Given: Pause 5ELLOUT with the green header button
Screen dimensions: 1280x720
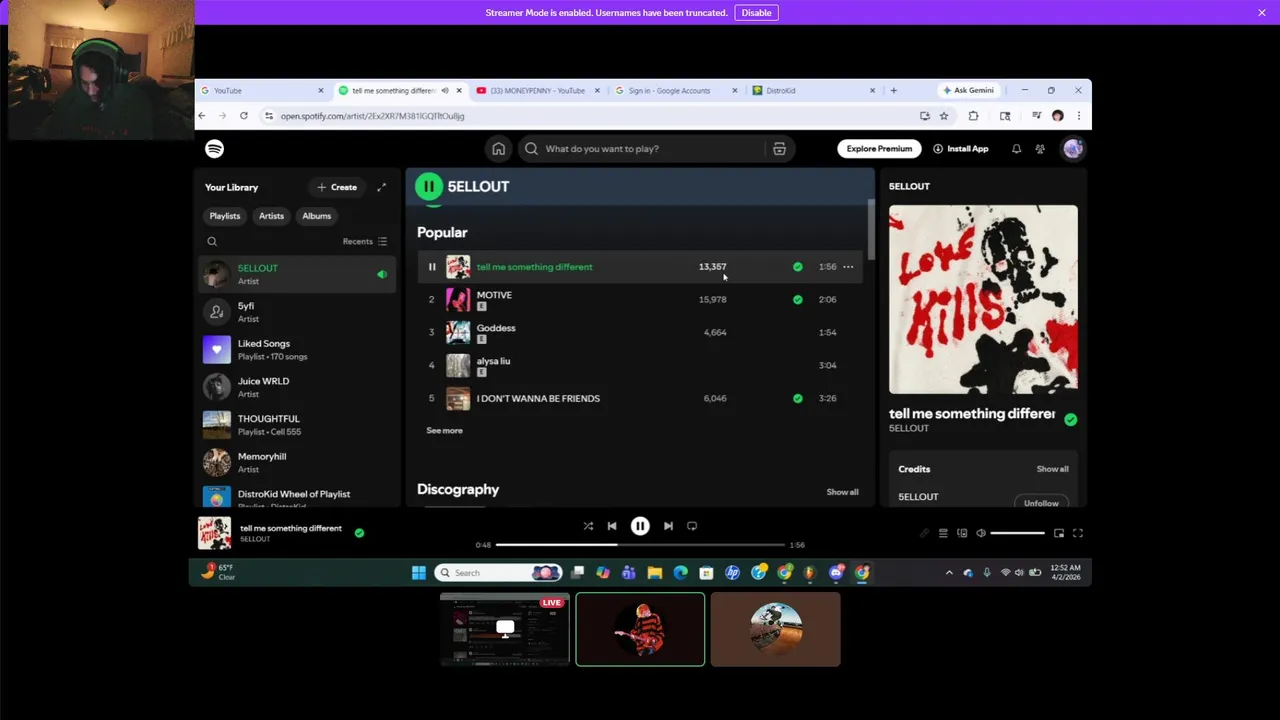Looking at the screenshot, I should click(429, 186).
